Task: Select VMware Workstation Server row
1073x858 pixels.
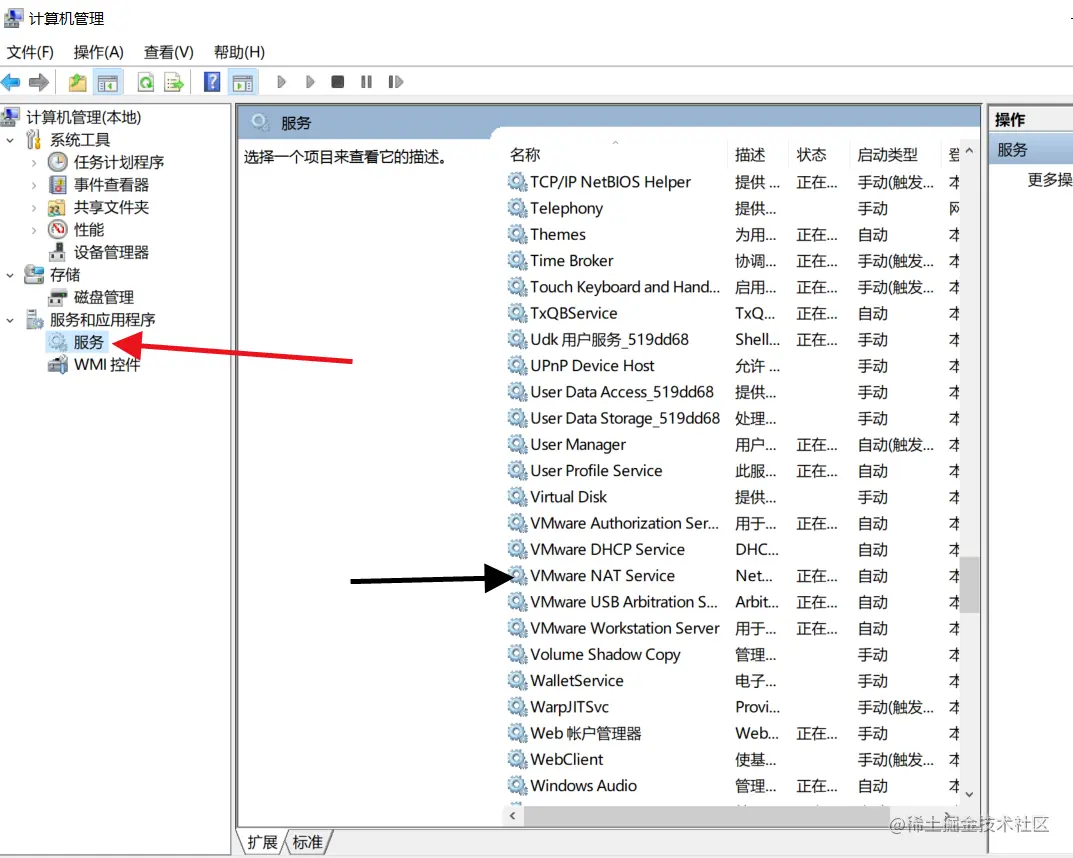Action: [732, 628]
